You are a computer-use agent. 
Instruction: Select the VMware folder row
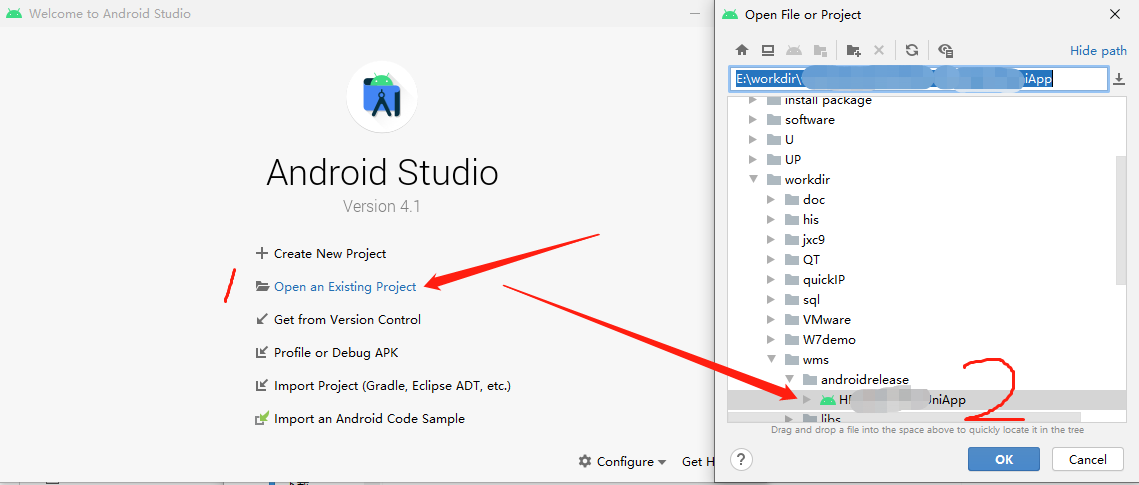click(x=922, y=319)
